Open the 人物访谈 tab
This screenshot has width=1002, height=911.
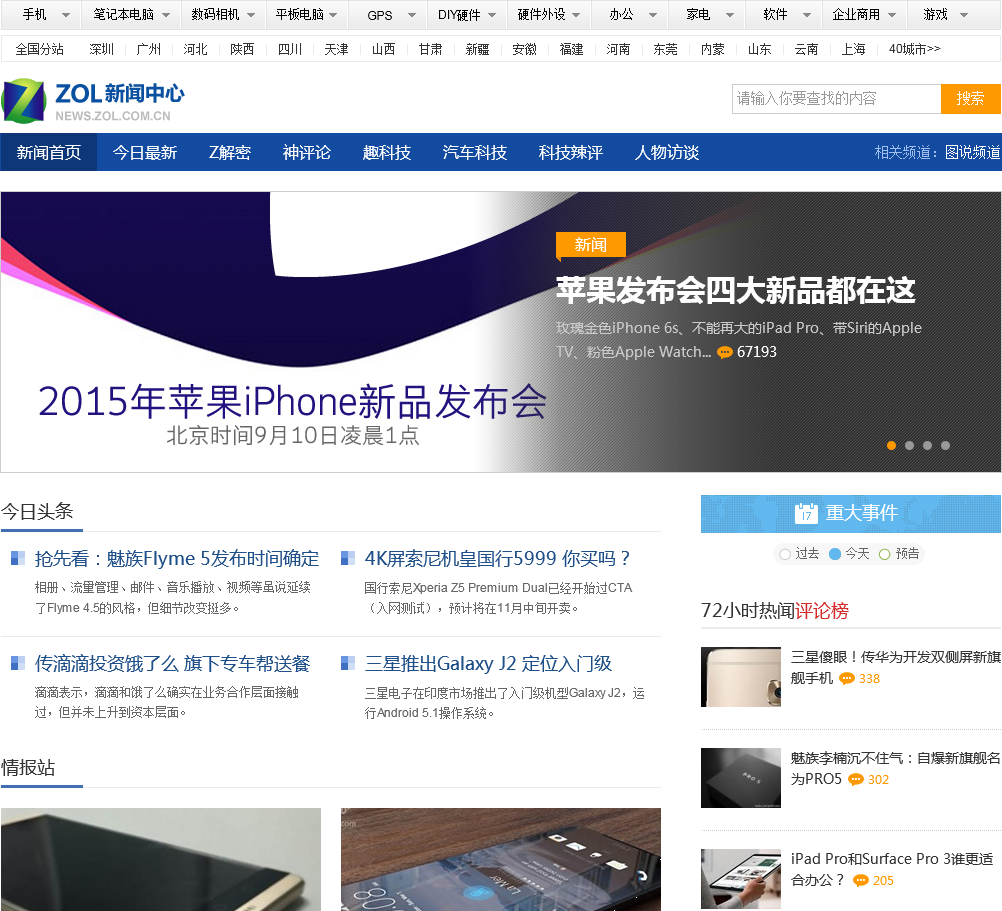click(x=667, y=152)
